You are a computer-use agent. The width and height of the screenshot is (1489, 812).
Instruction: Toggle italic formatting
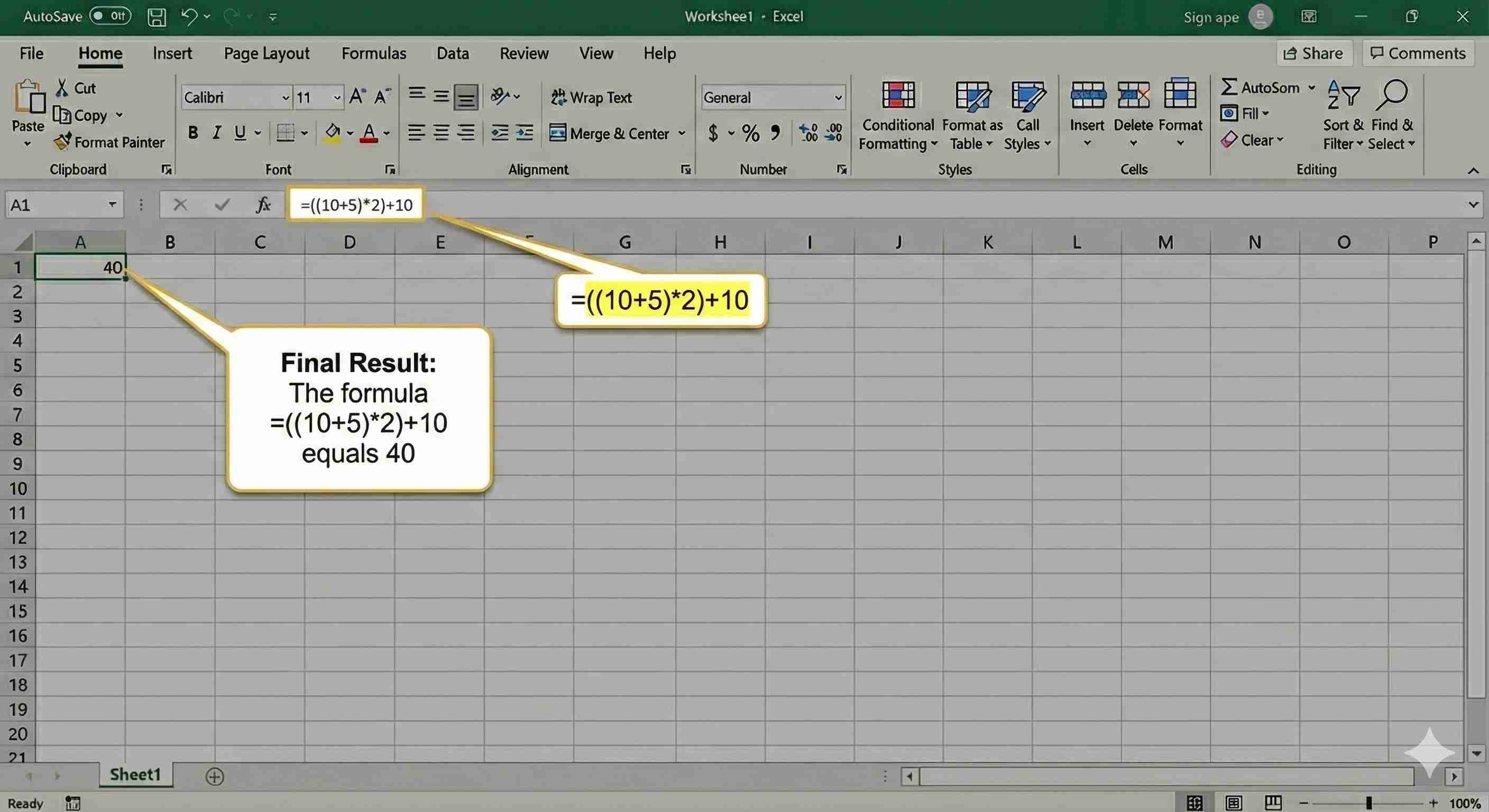(216, 132)
